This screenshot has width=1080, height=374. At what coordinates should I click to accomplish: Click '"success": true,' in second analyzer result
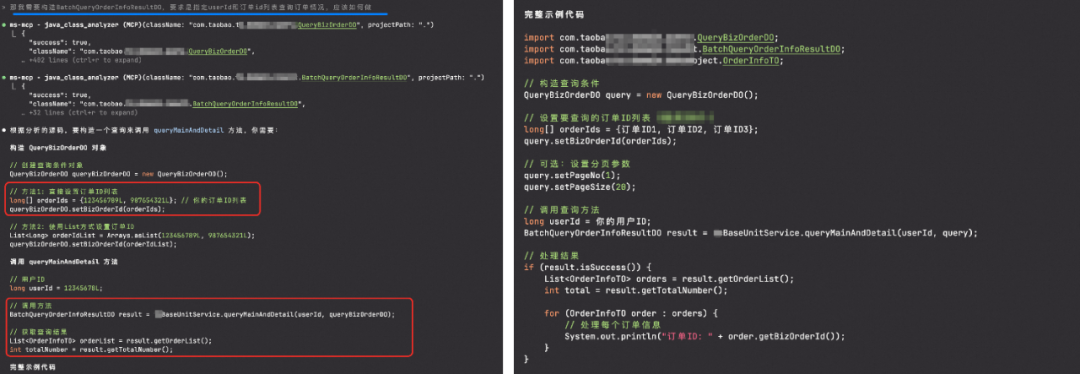pyautogui.click(x=59, y=95)
